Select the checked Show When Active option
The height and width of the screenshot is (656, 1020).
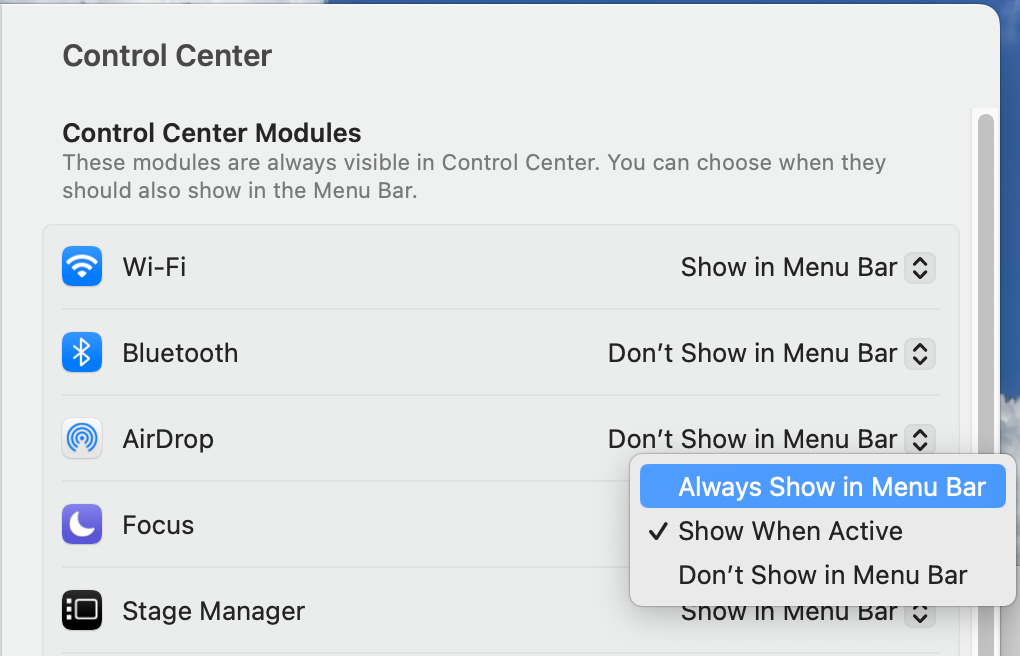790,531
